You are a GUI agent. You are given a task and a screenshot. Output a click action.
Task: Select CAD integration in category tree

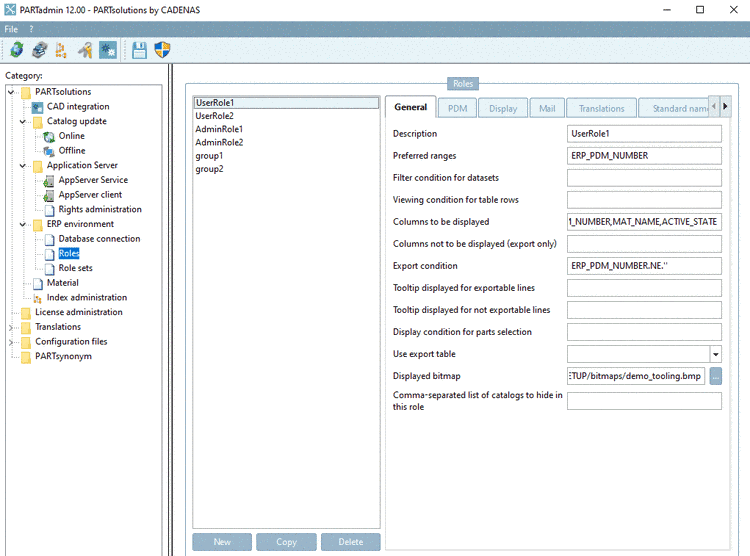coord(77,106)
